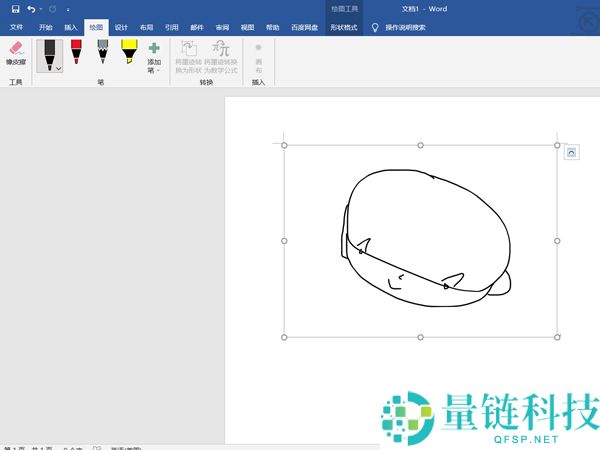Switch to the 设计 (Design) tab

[121, 28]
